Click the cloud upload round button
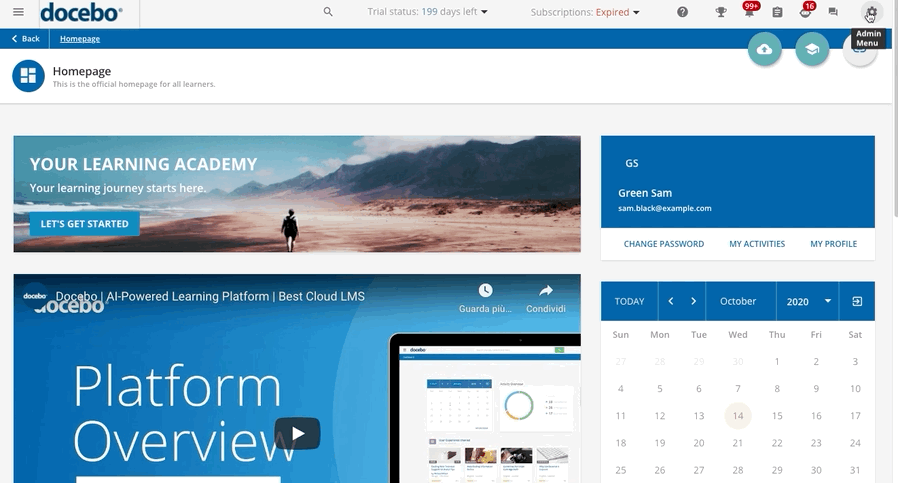 pyautogui.click(x=765, y=49)
